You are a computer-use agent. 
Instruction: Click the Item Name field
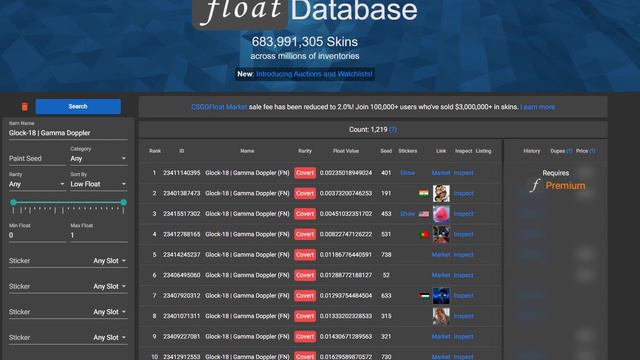point(68,133)
